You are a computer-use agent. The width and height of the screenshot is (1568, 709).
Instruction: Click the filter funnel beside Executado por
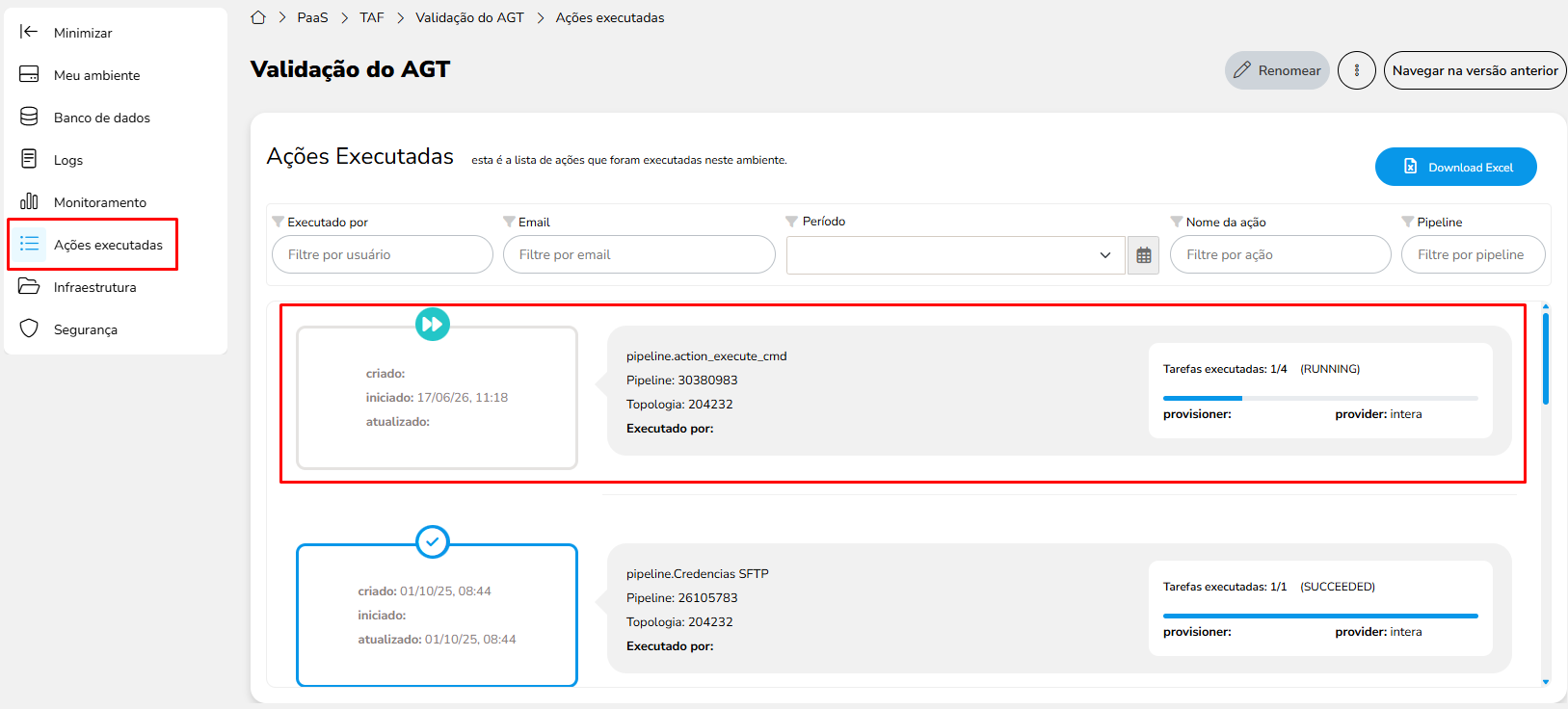point(278,222)
